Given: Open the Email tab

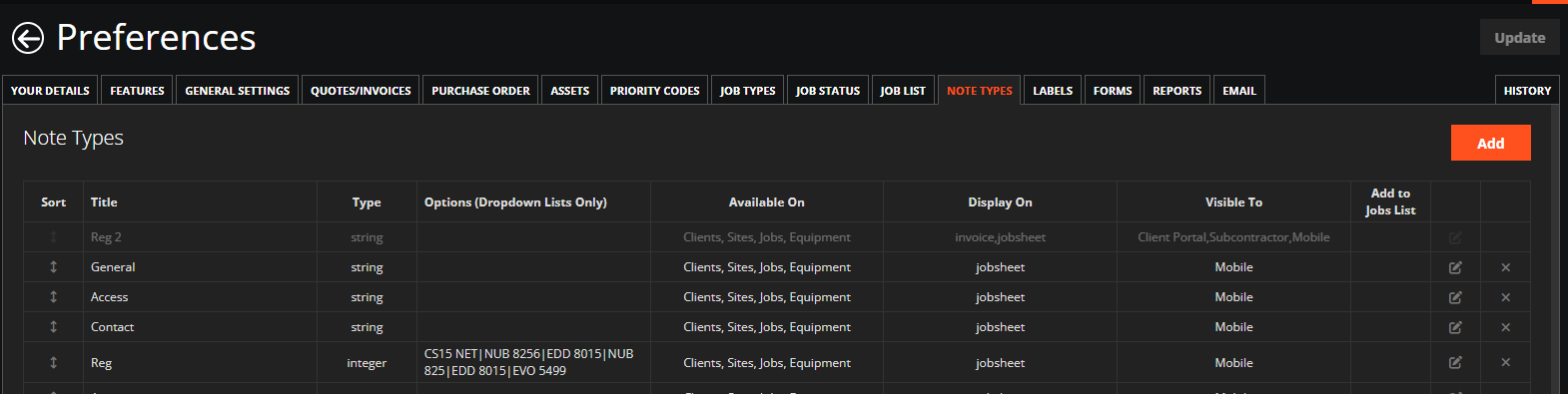Looking at the screenshot, I should pos(1239,90).
